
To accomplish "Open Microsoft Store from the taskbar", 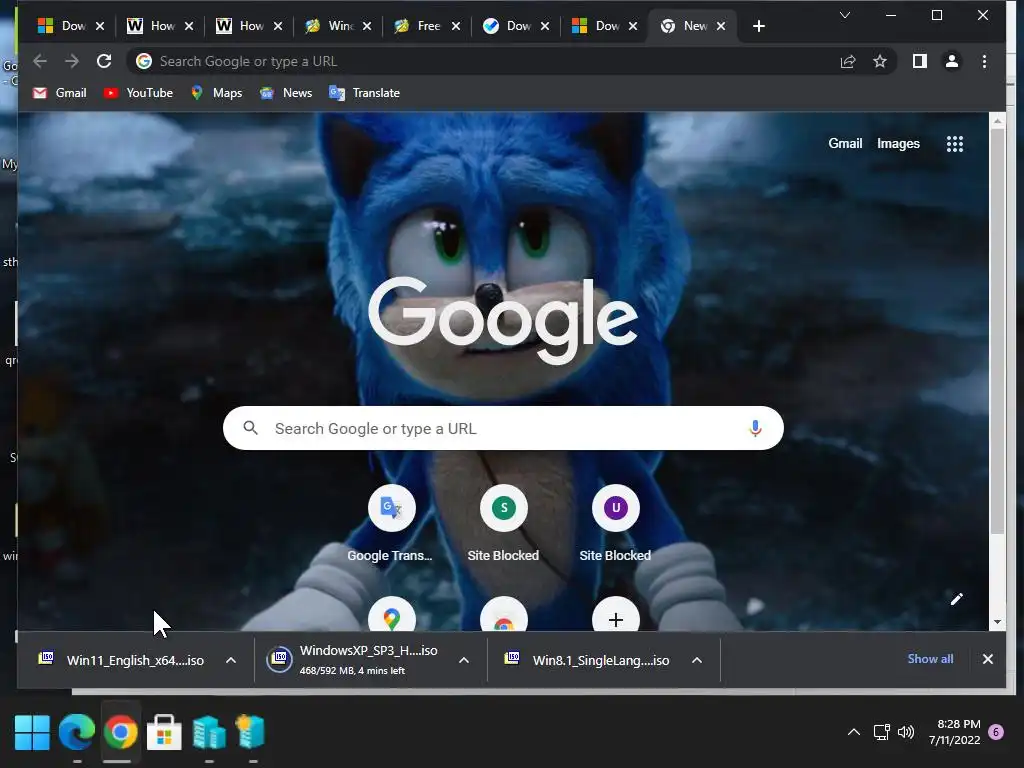I will (164, 732).
